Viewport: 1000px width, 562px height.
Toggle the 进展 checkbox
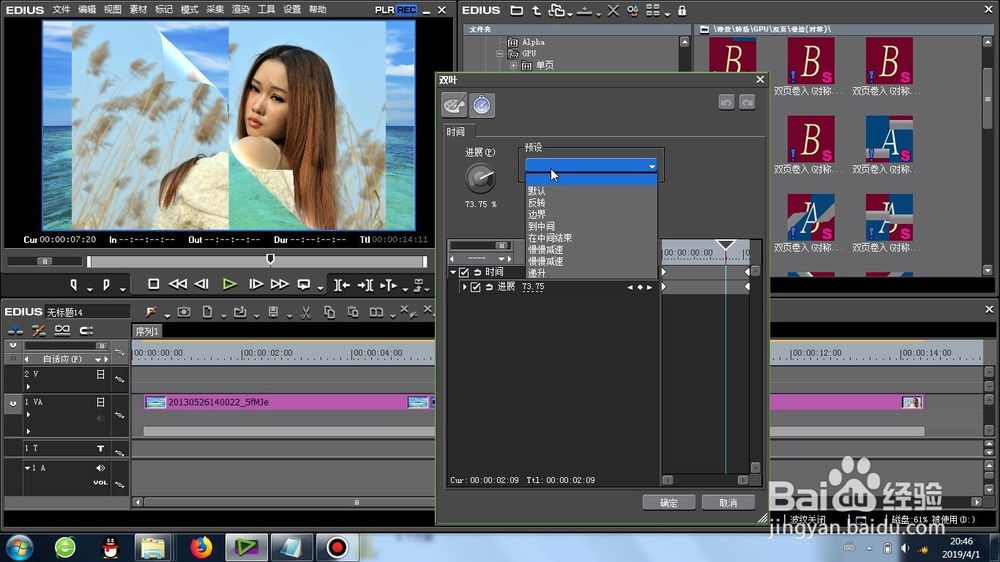pos(475,288)
